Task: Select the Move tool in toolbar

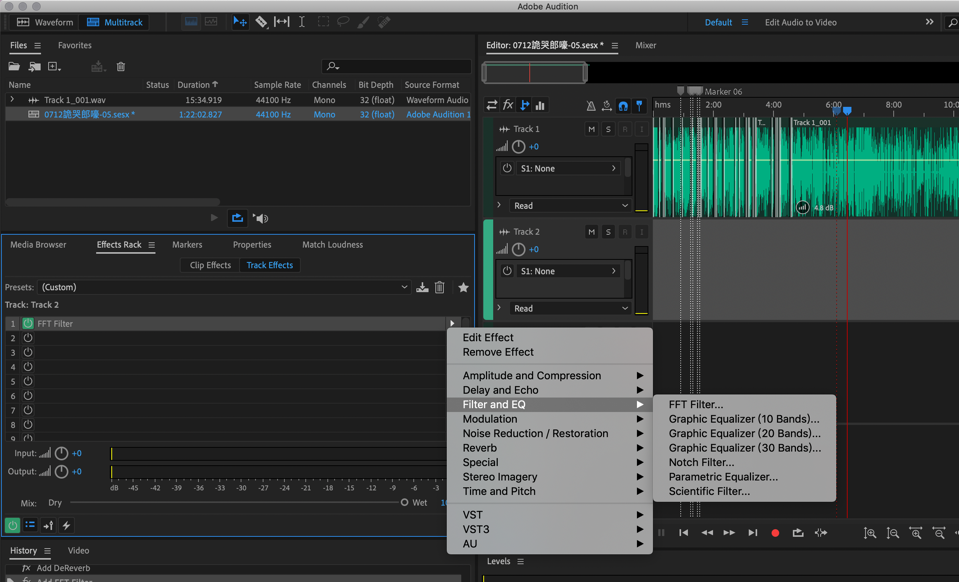Action: [240, 22]
